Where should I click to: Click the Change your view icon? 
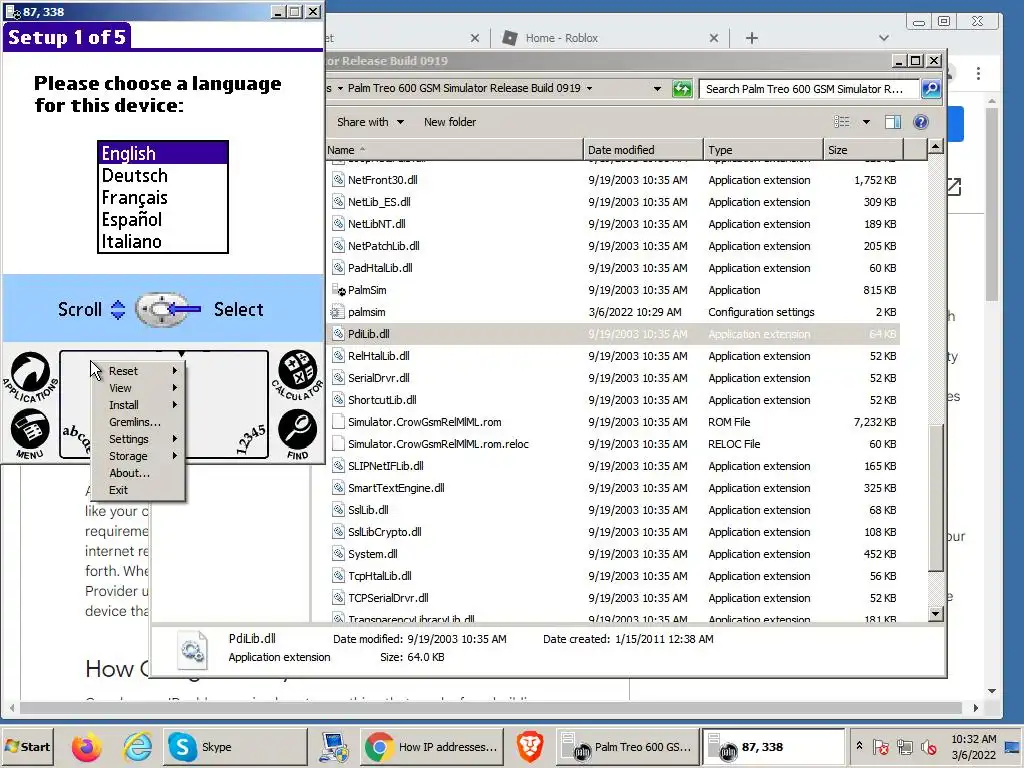click(x=842, y=121)
